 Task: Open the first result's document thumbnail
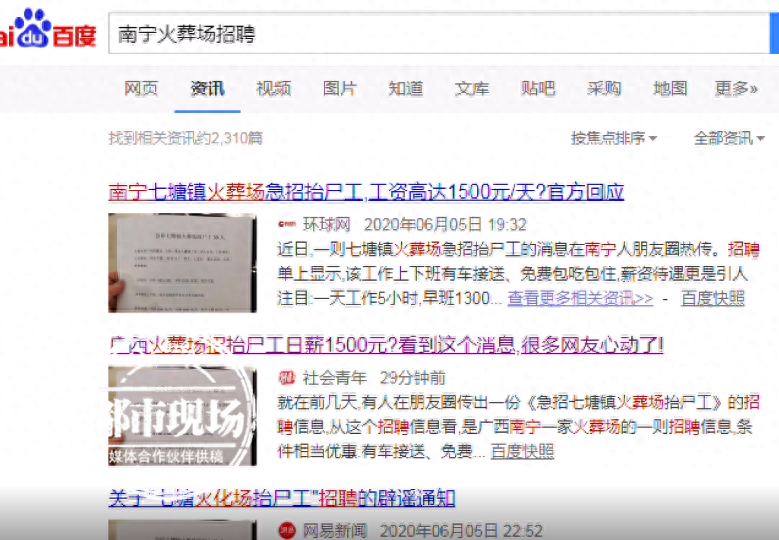click(182, 262)
